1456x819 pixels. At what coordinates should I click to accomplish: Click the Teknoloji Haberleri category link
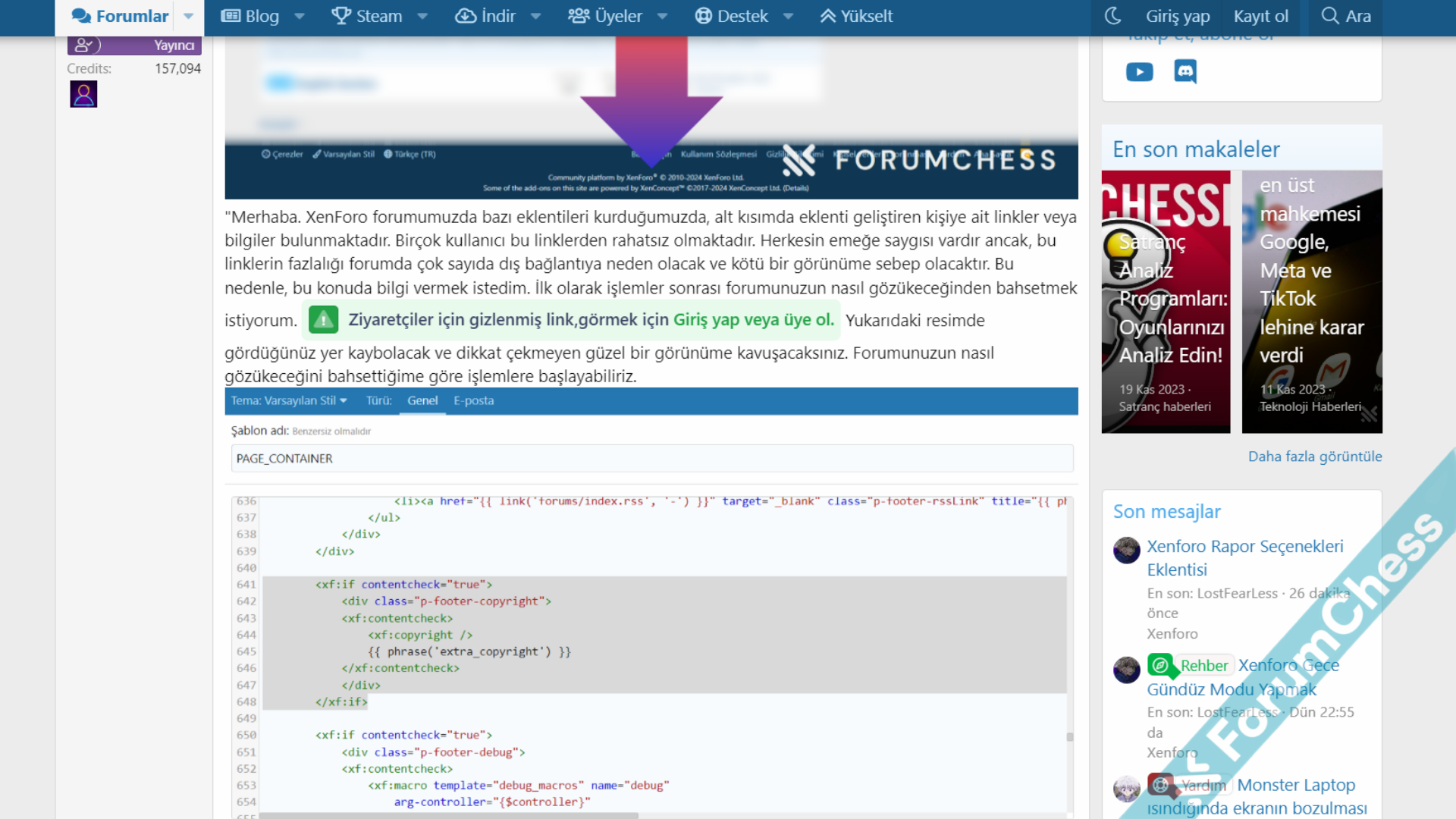[x=1310, y=407]
